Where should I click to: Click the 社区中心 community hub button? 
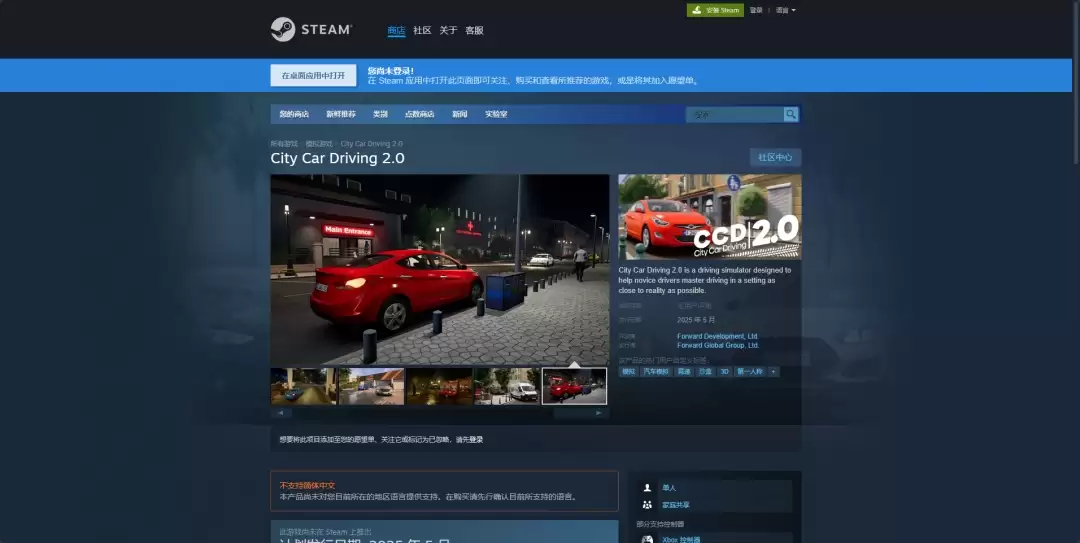click(x=776, y=158)
